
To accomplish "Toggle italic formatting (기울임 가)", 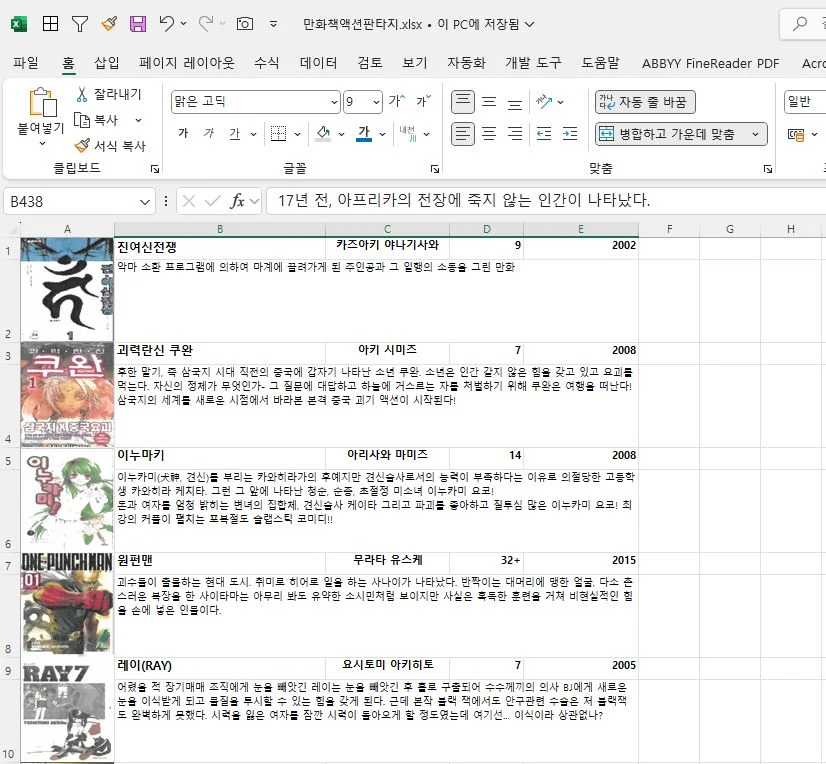I will click(209, 133).
